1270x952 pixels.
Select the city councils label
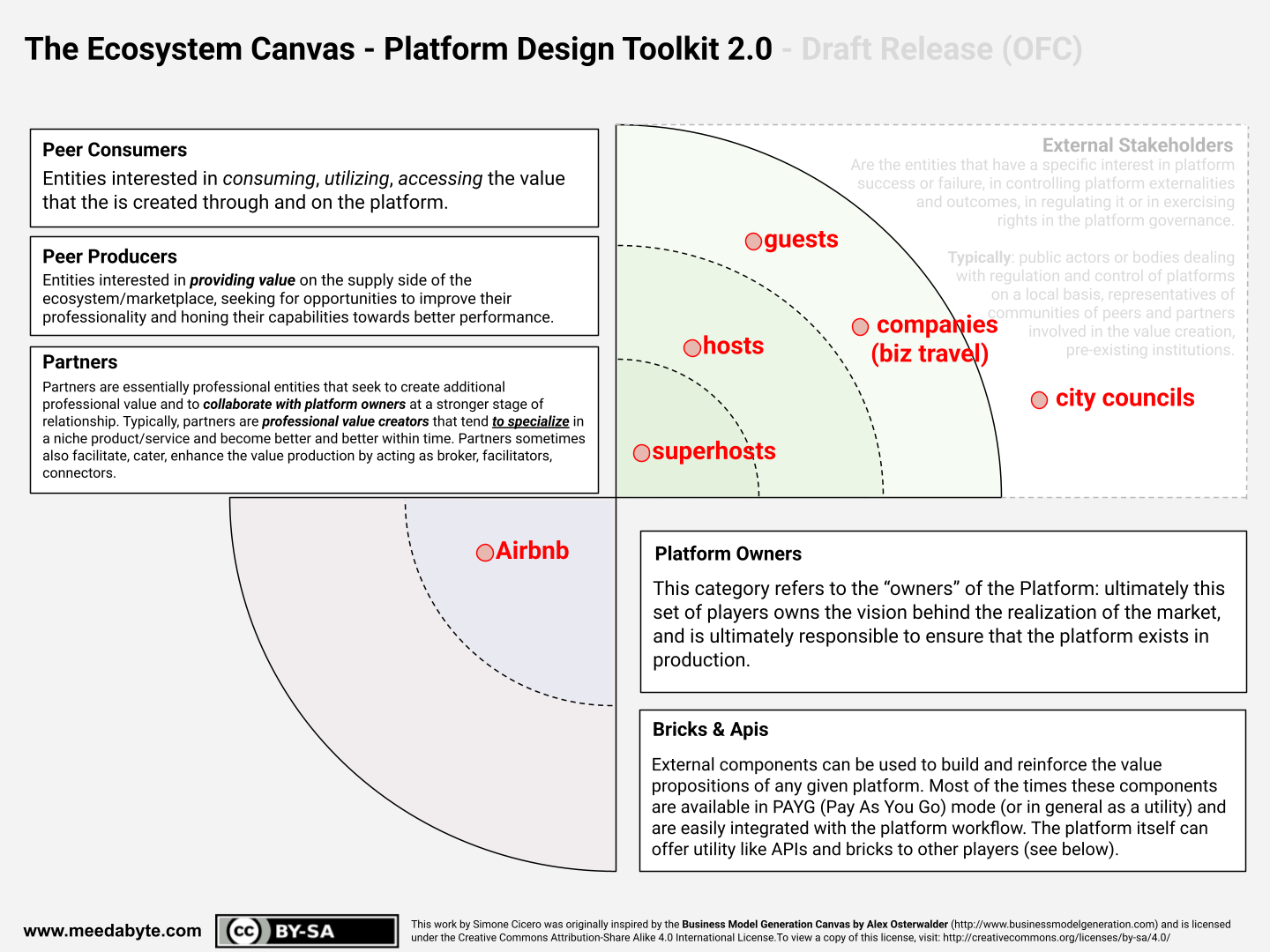(x=1125, y=398)
